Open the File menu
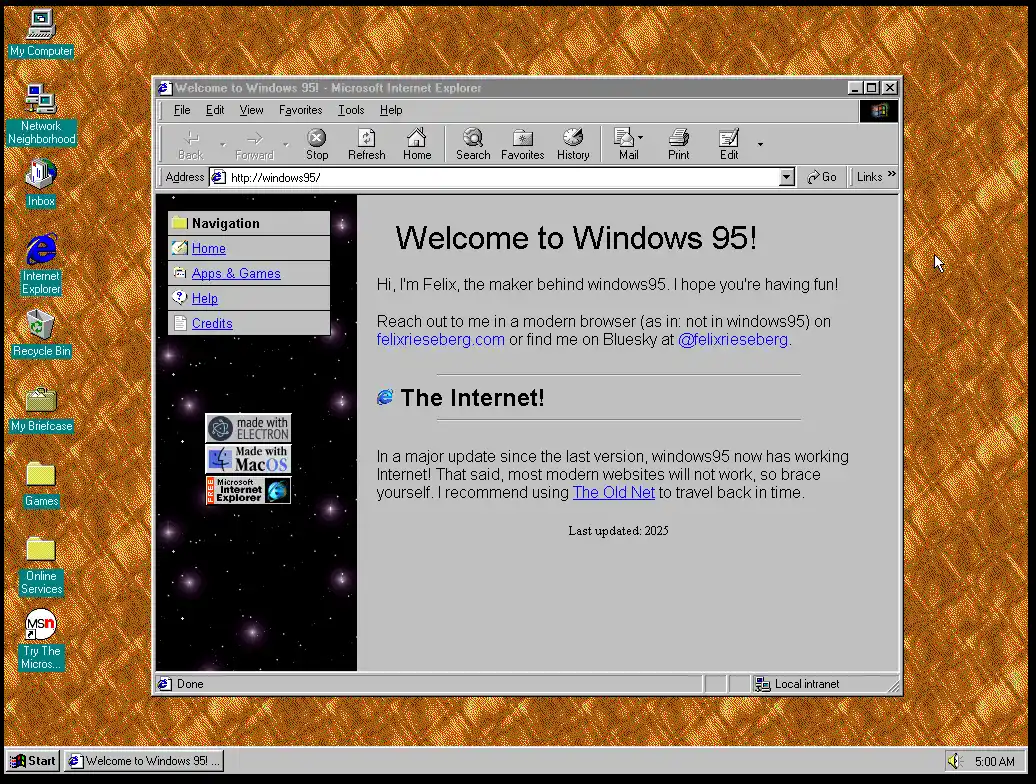This screenshot has height=784, width=1036. point(182,110)
